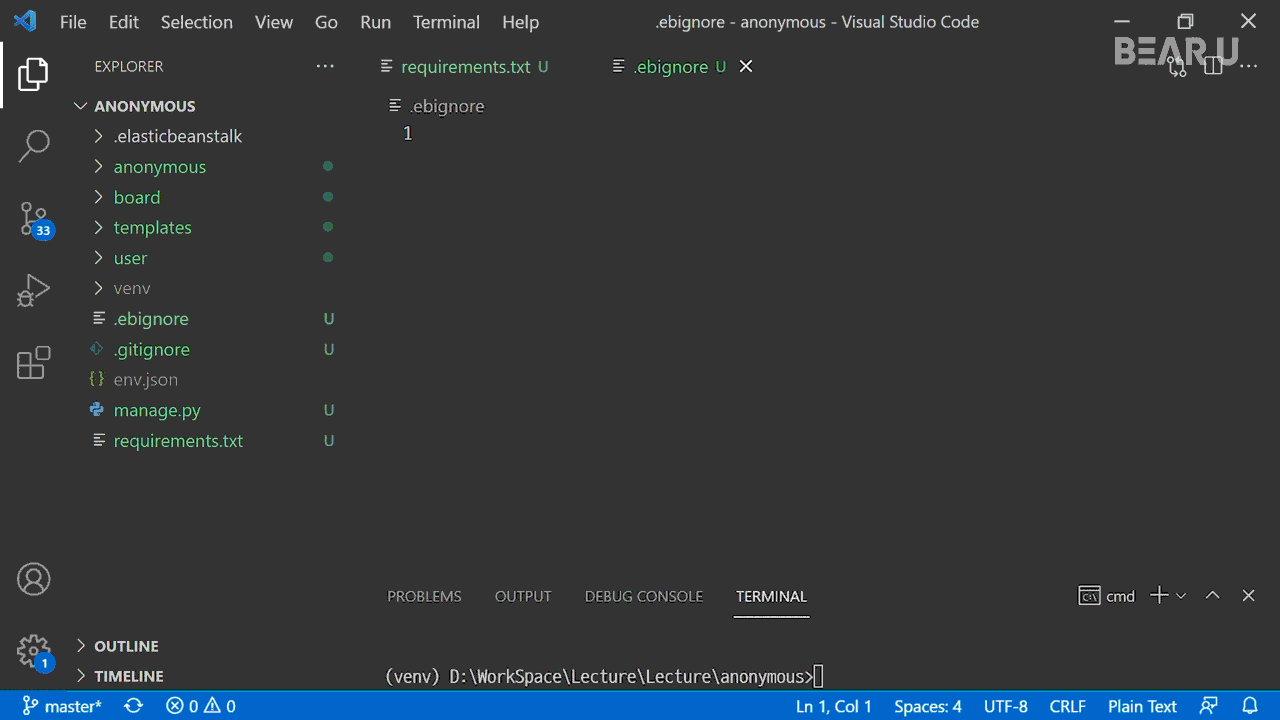Open the Manage gear menu

34,652
